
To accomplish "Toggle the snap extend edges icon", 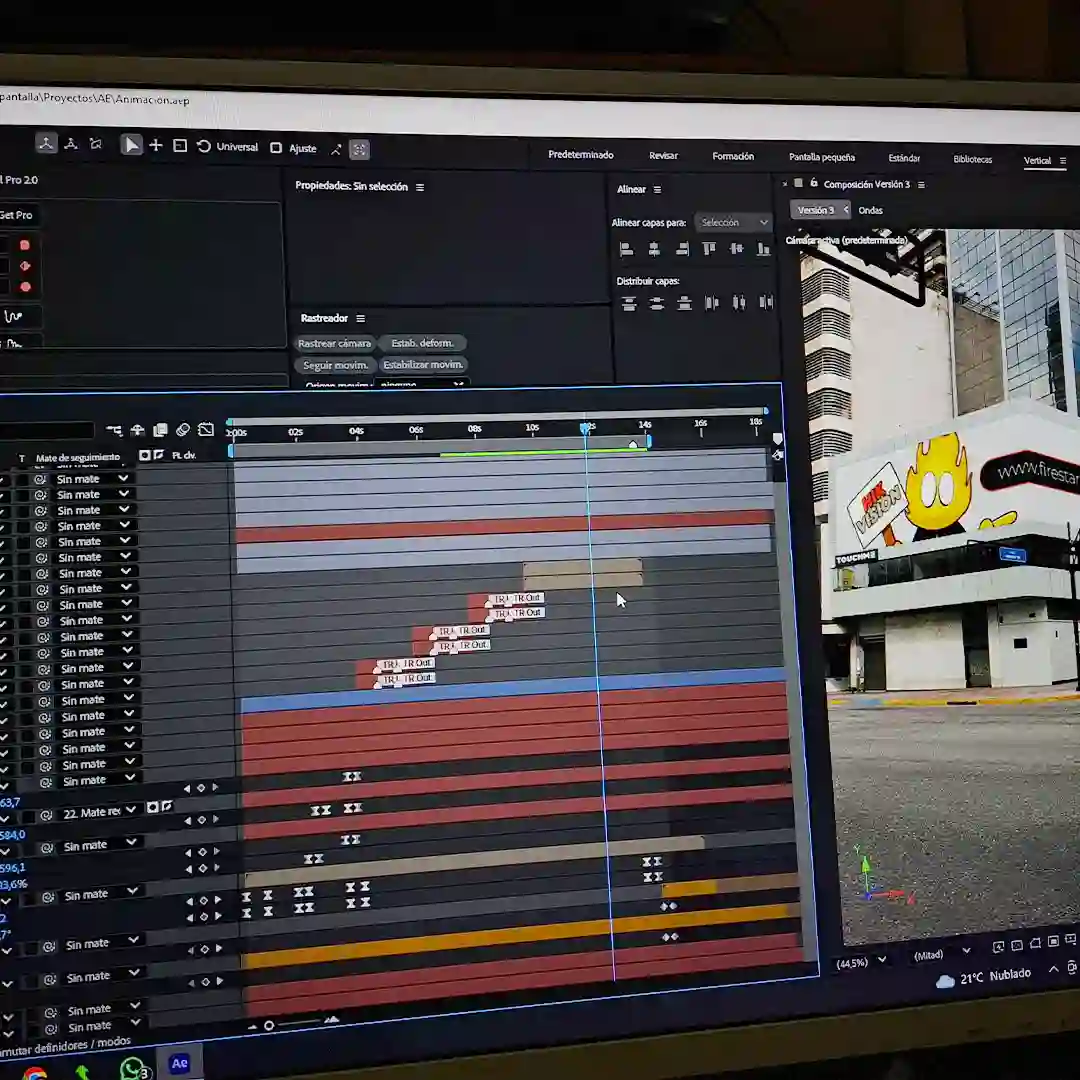I will click(x=336, y=149).
